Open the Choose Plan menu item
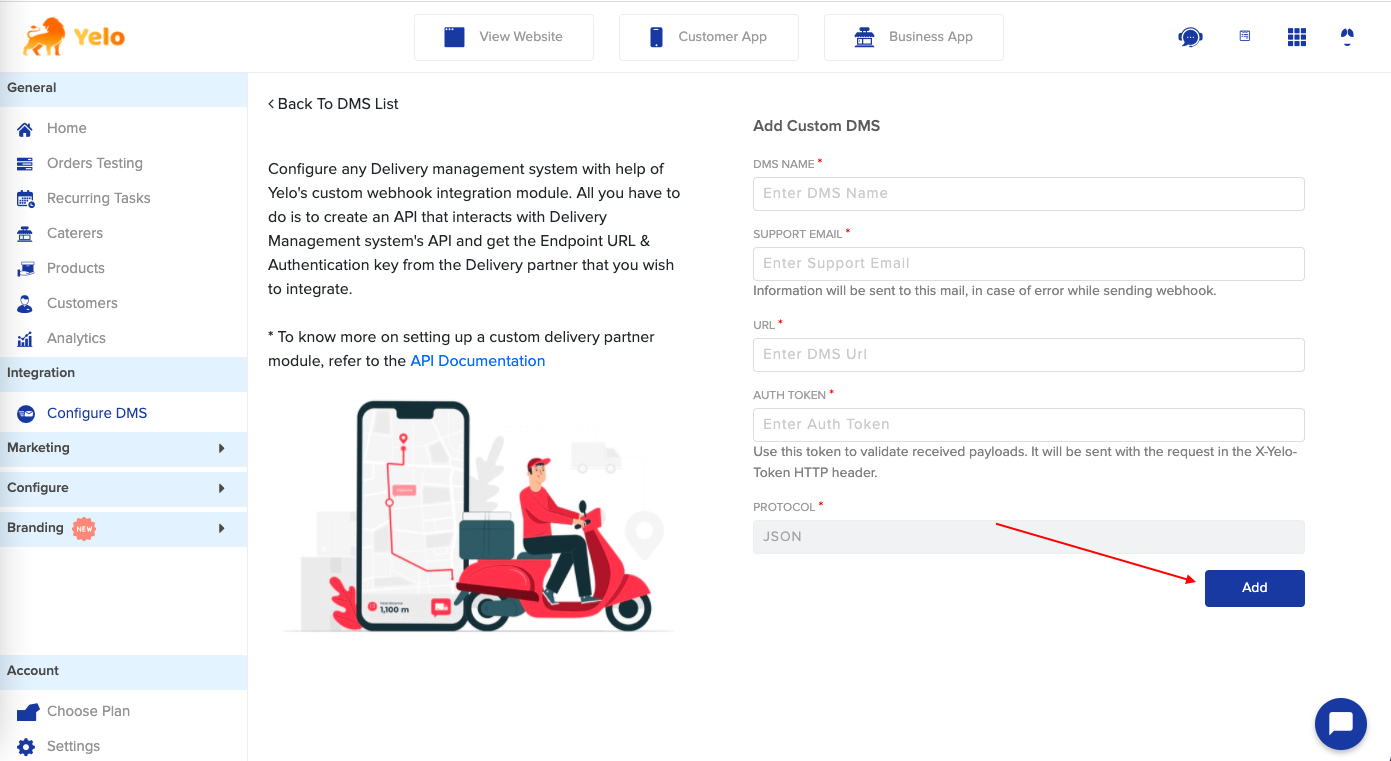This screenshot has width=1391, height=761. [x=88, y=711]
